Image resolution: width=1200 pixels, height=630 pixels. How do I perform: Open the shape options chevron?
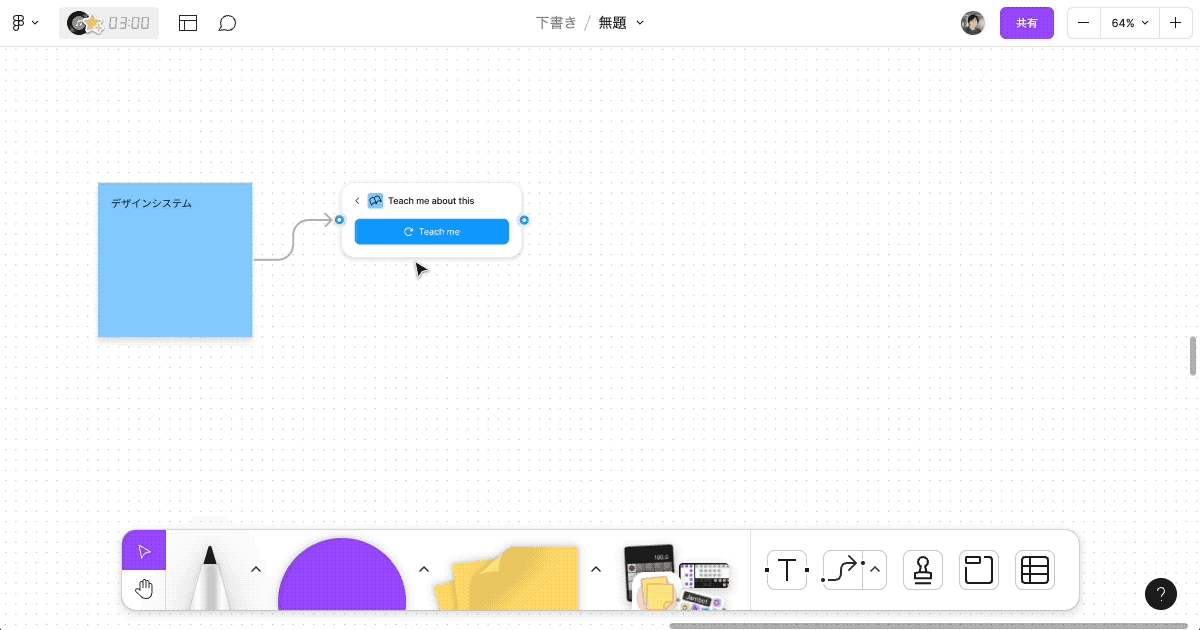coord(423,568)
